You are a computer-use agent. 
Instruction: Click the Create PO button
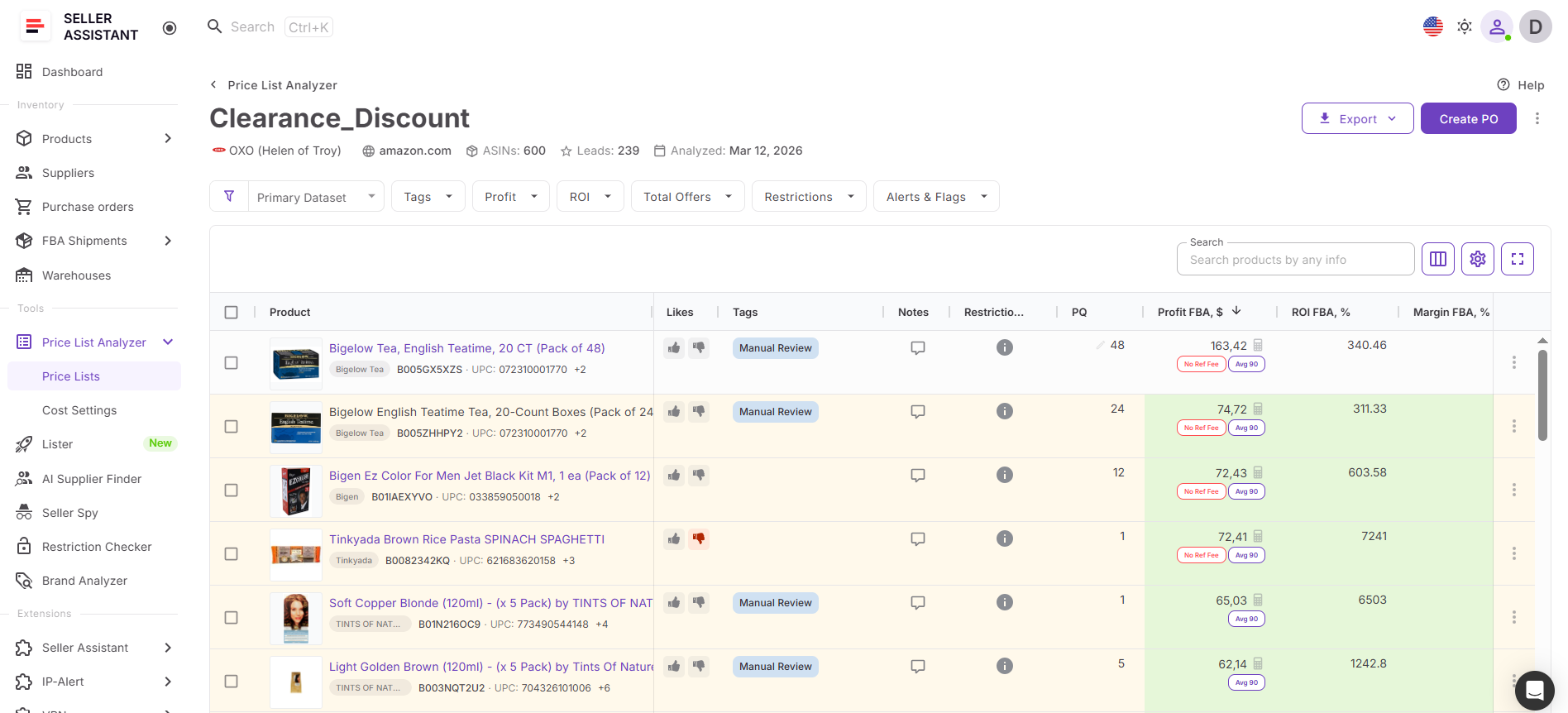[1469, 118]
